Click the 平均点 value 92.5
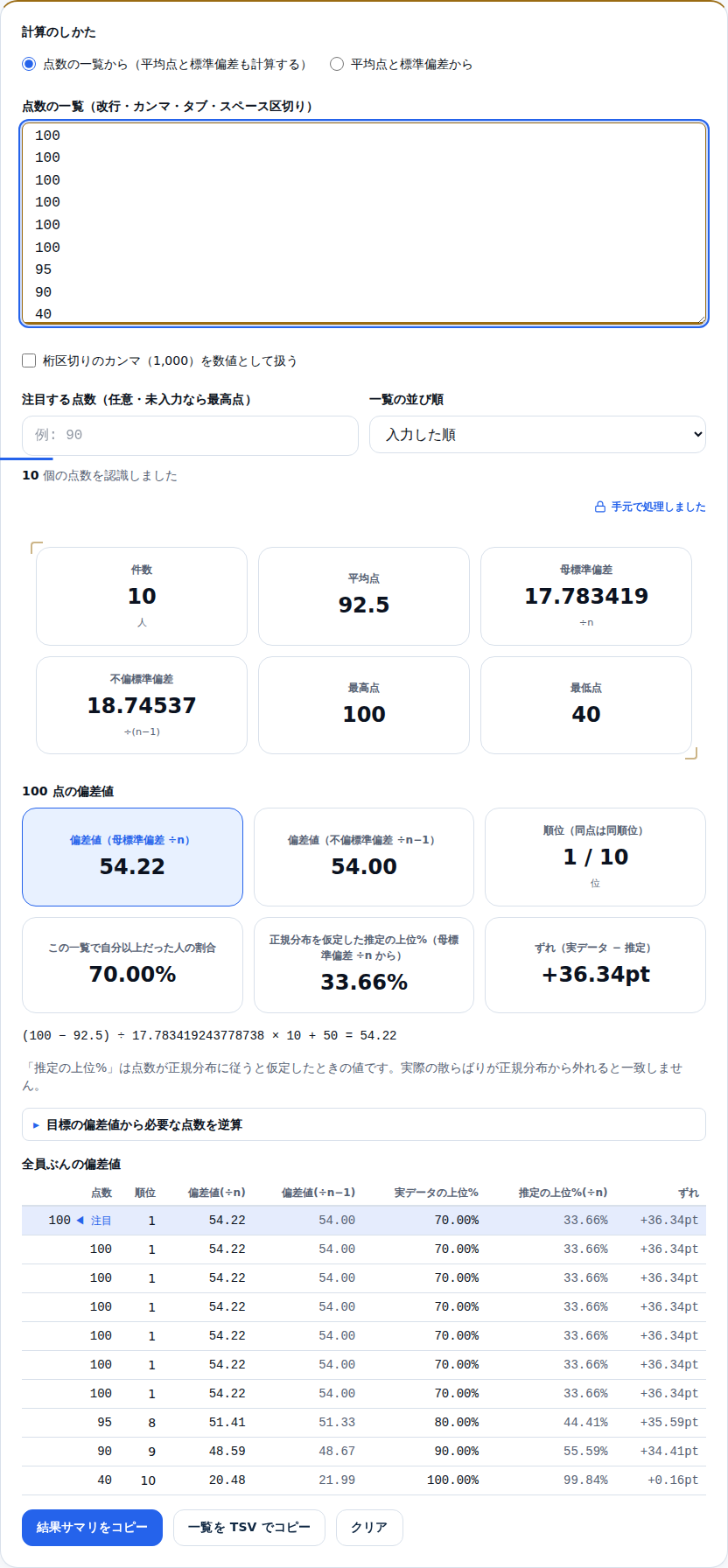Image resolution: width=728 pixels, height=1568 pixels. tap(364, 605)
